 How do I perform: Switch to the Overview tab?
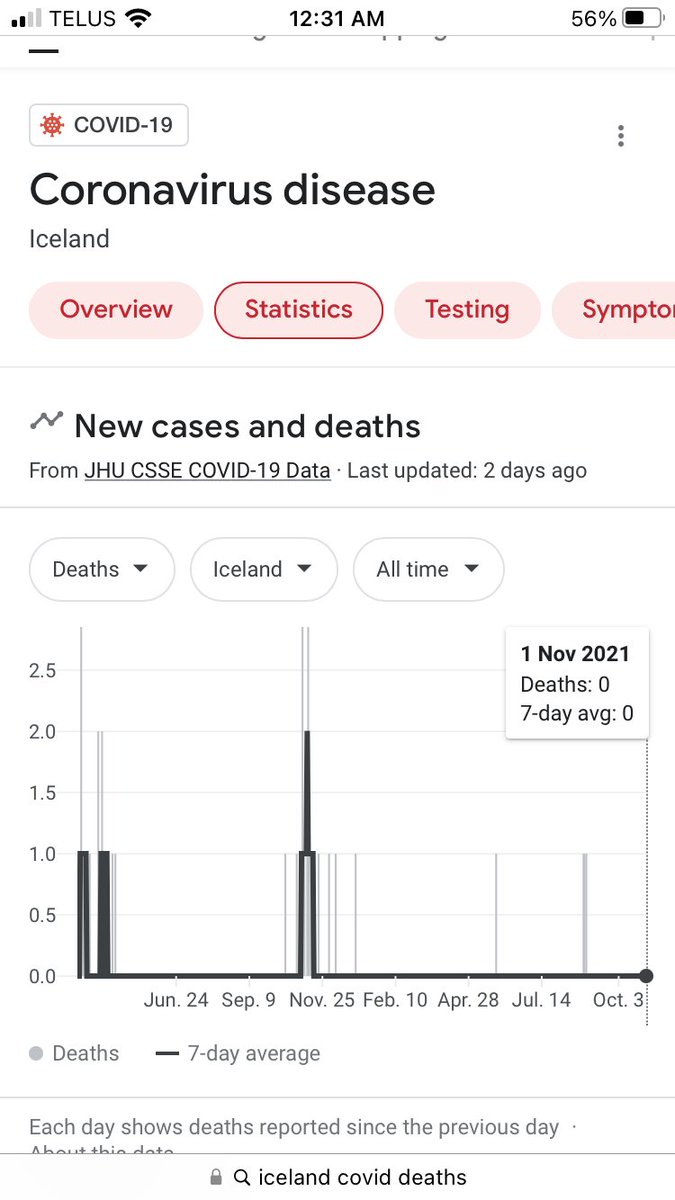tap(116, 310)
